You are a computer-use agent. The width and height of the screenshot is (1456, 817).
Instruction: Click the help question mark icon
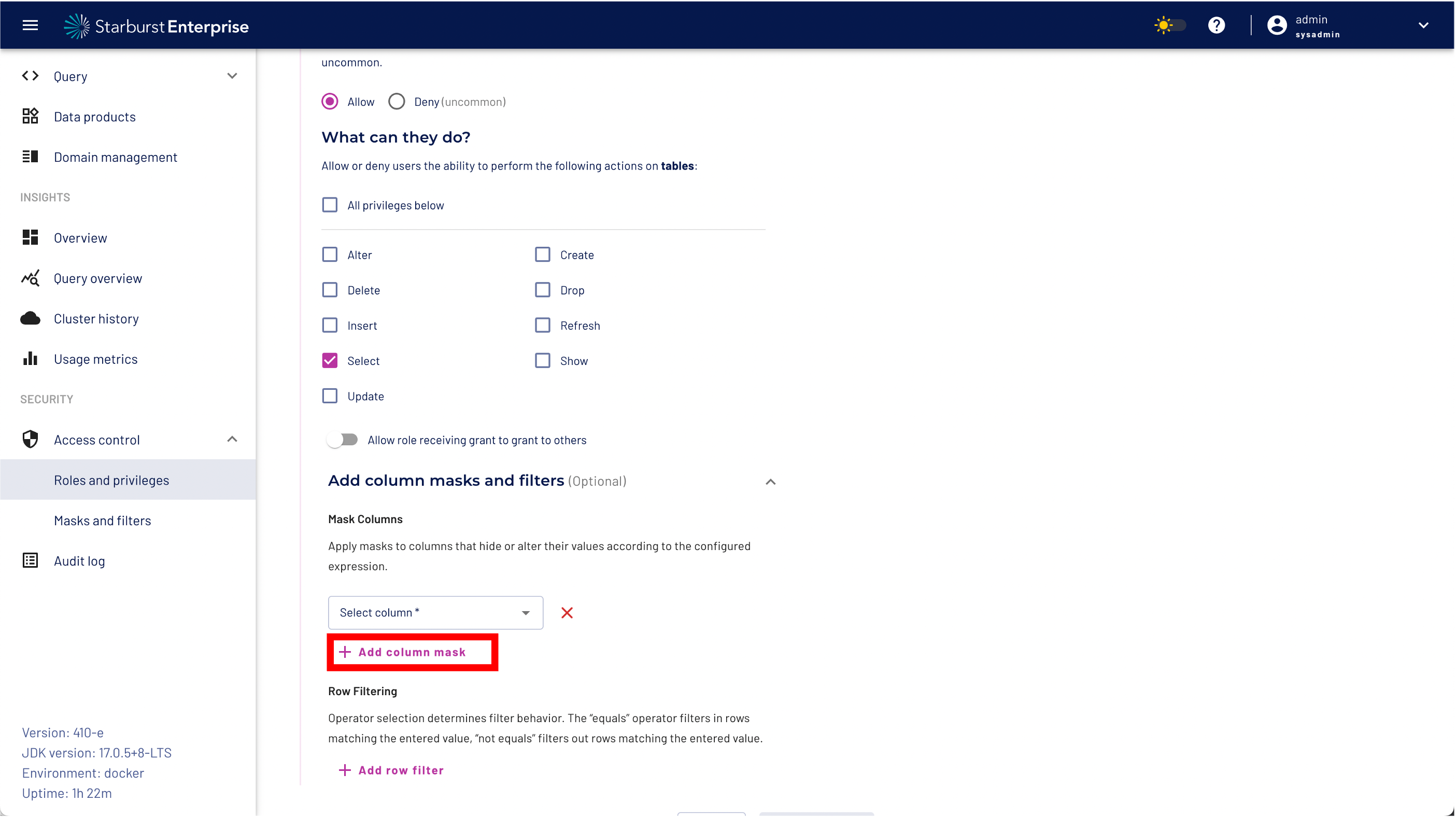pos(1216,25)
